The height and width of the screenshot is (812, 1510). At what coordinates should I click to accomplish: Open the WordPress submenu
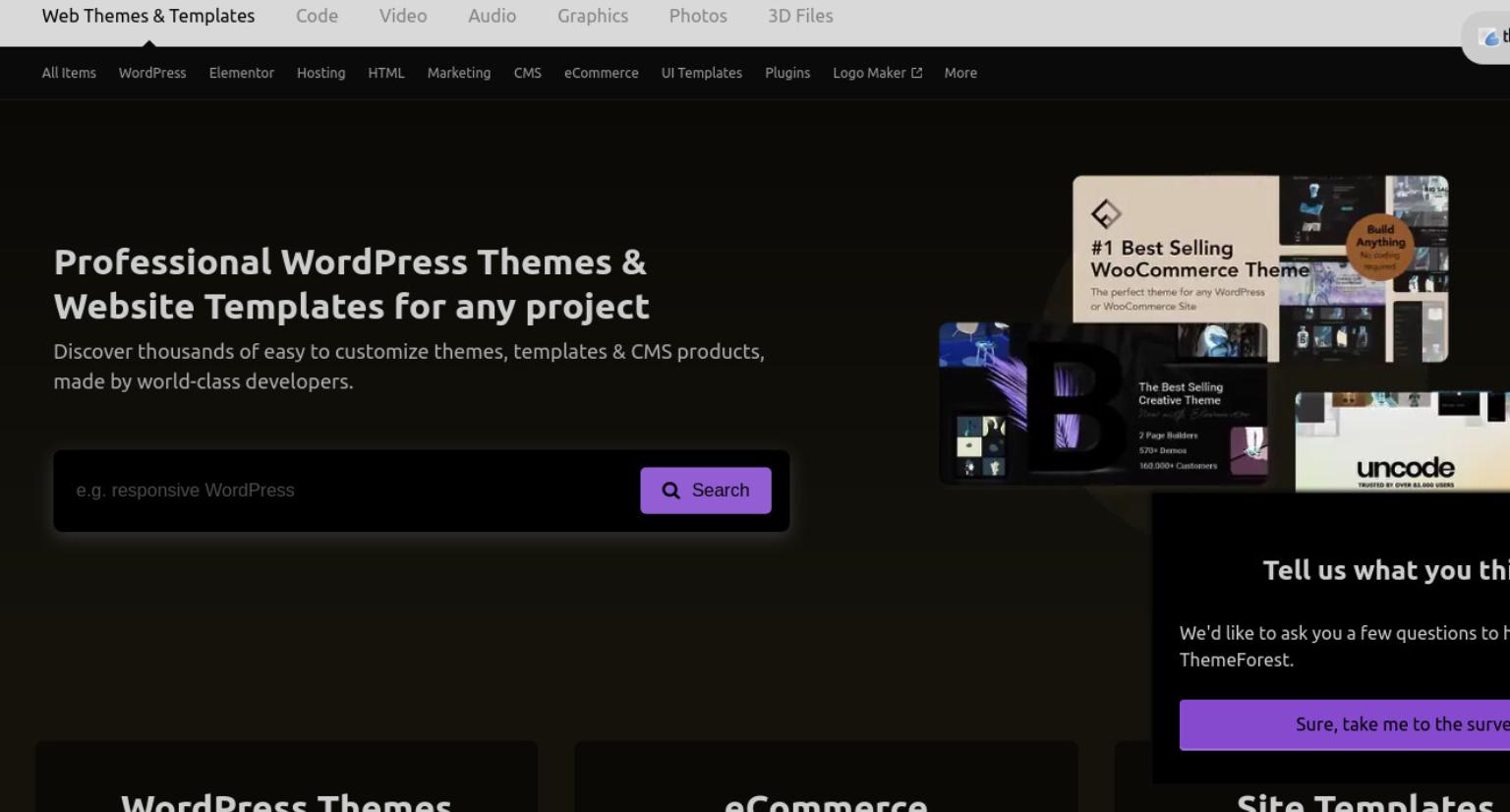pos(152,73)
